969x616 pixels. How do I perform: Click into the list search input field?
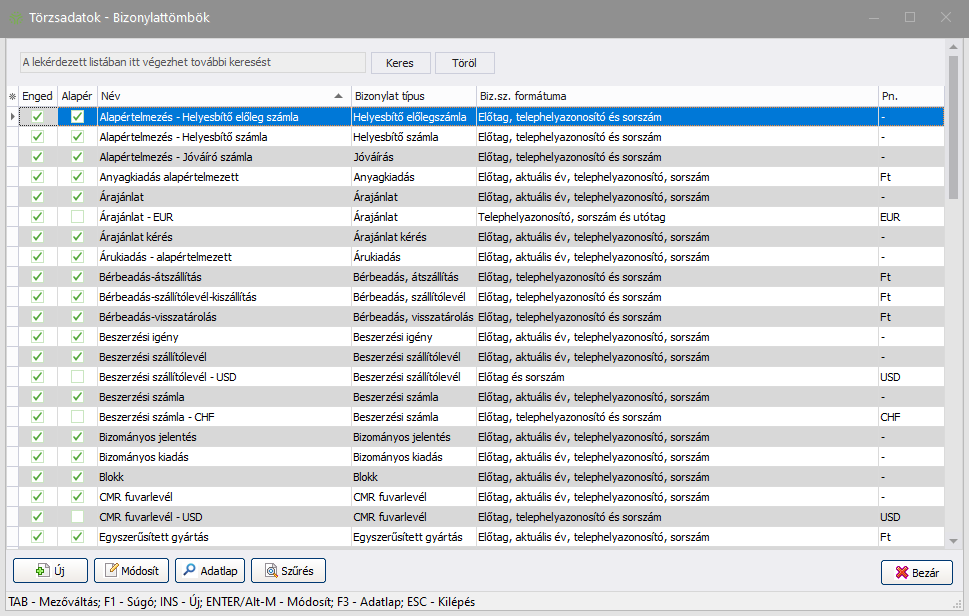coord(192,62)
